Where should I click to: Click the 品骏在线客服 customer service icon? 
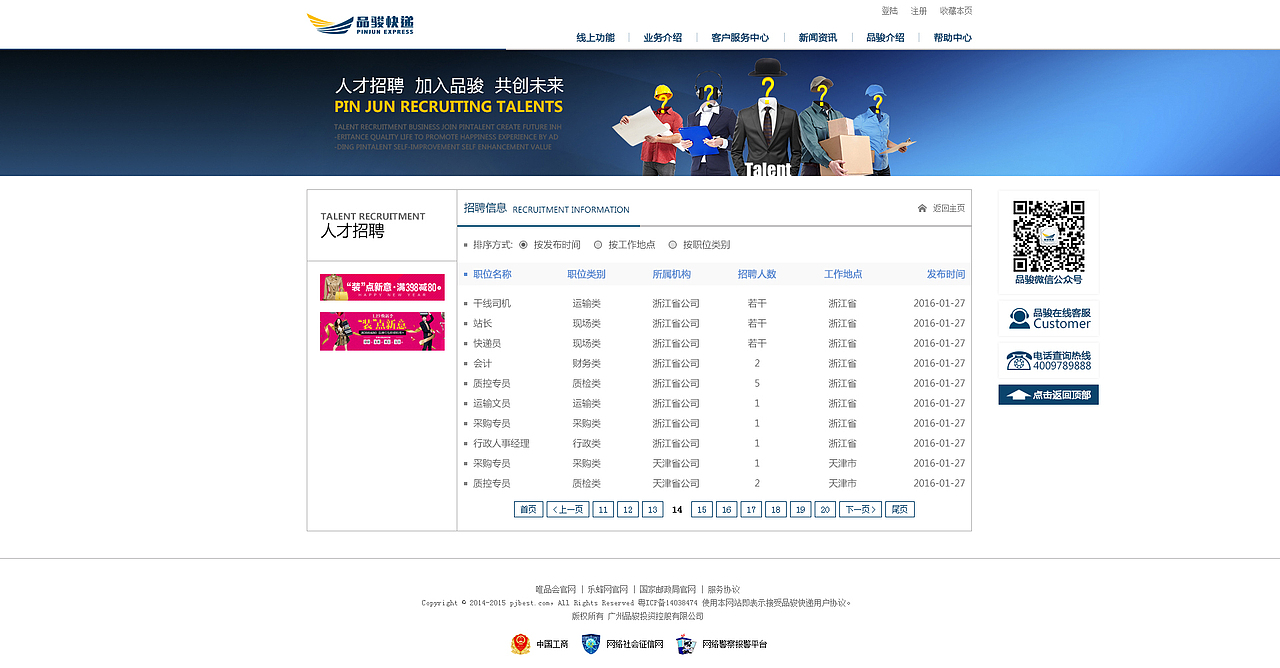[1020, 318]
